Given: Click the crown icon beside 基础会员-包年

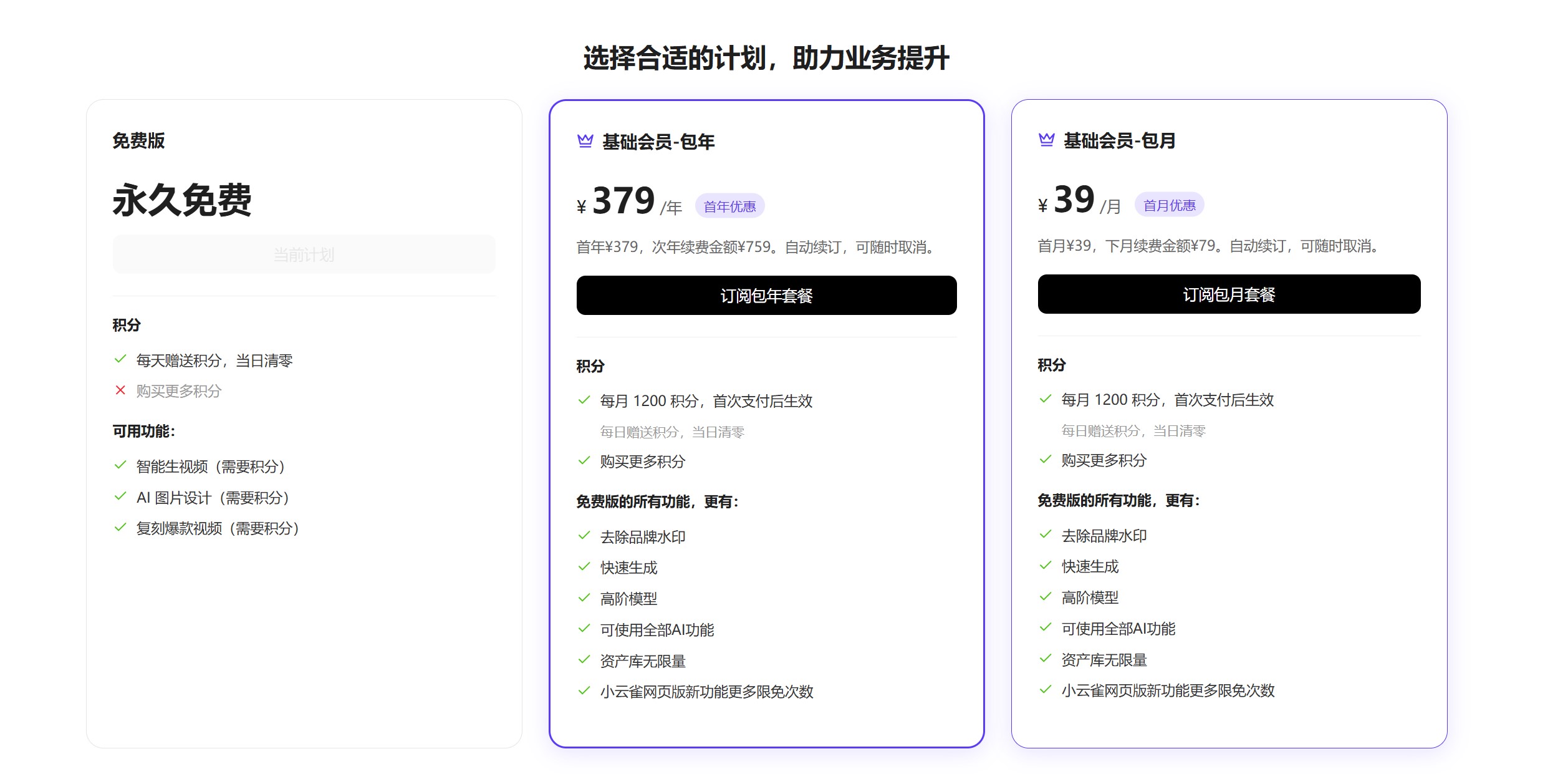Looking at the screenshot, I should click(x=584, y=142).
